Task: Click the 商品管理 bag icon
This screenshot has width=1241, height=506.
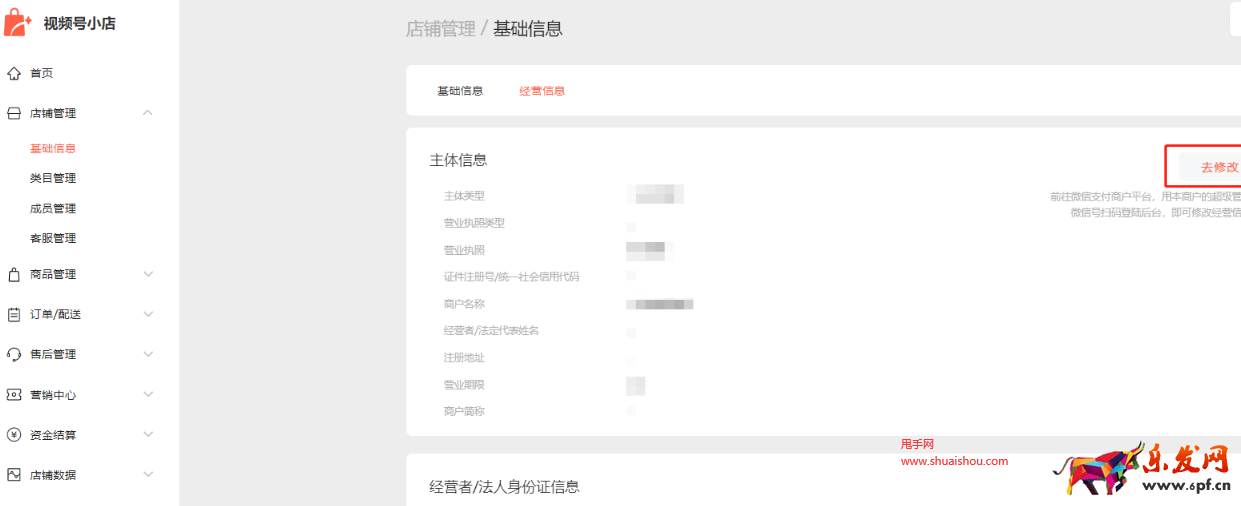Action: [14, 274]
